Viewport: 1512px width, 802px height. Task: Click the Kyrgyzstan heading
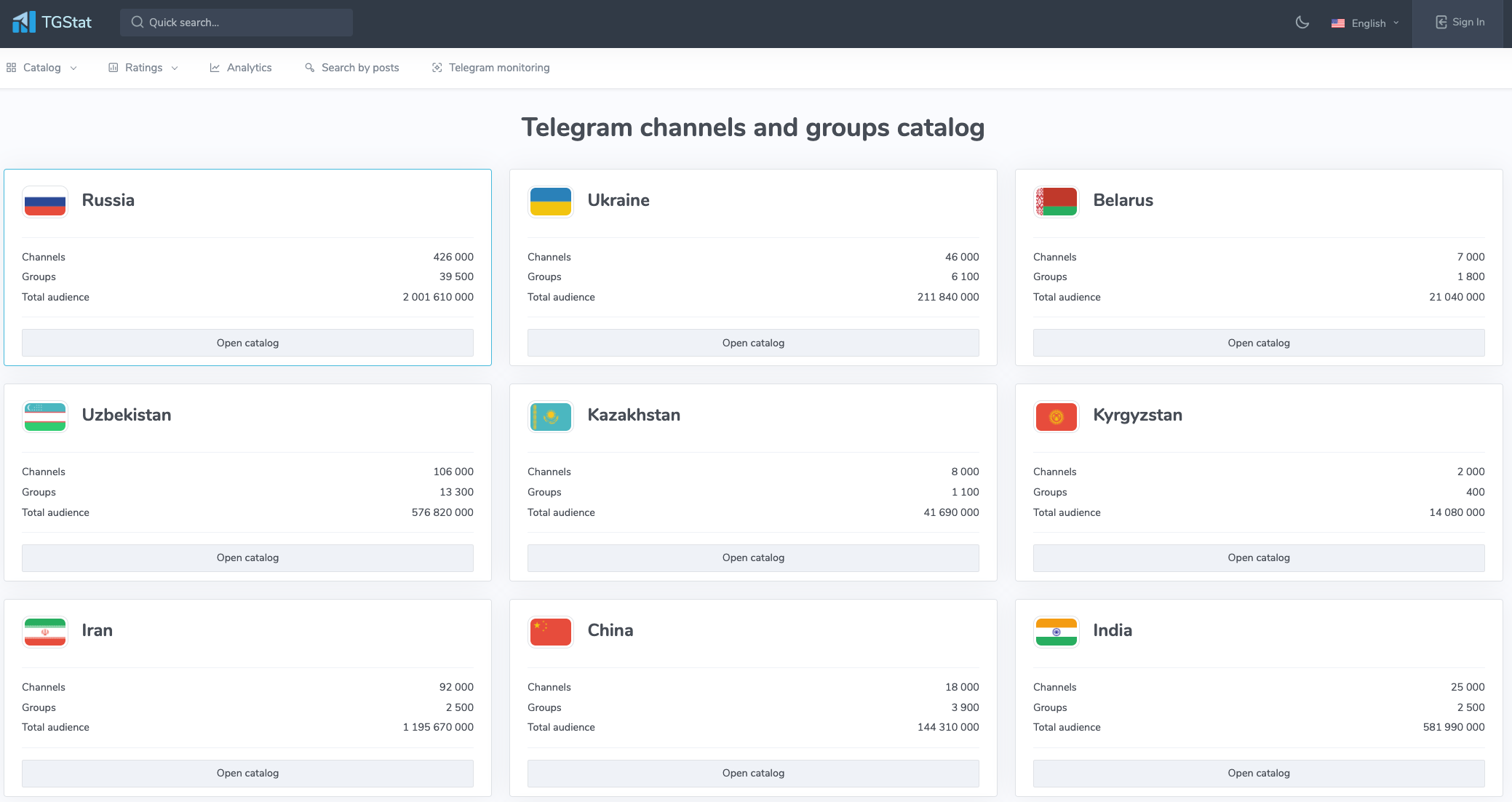coord(1137,415)
